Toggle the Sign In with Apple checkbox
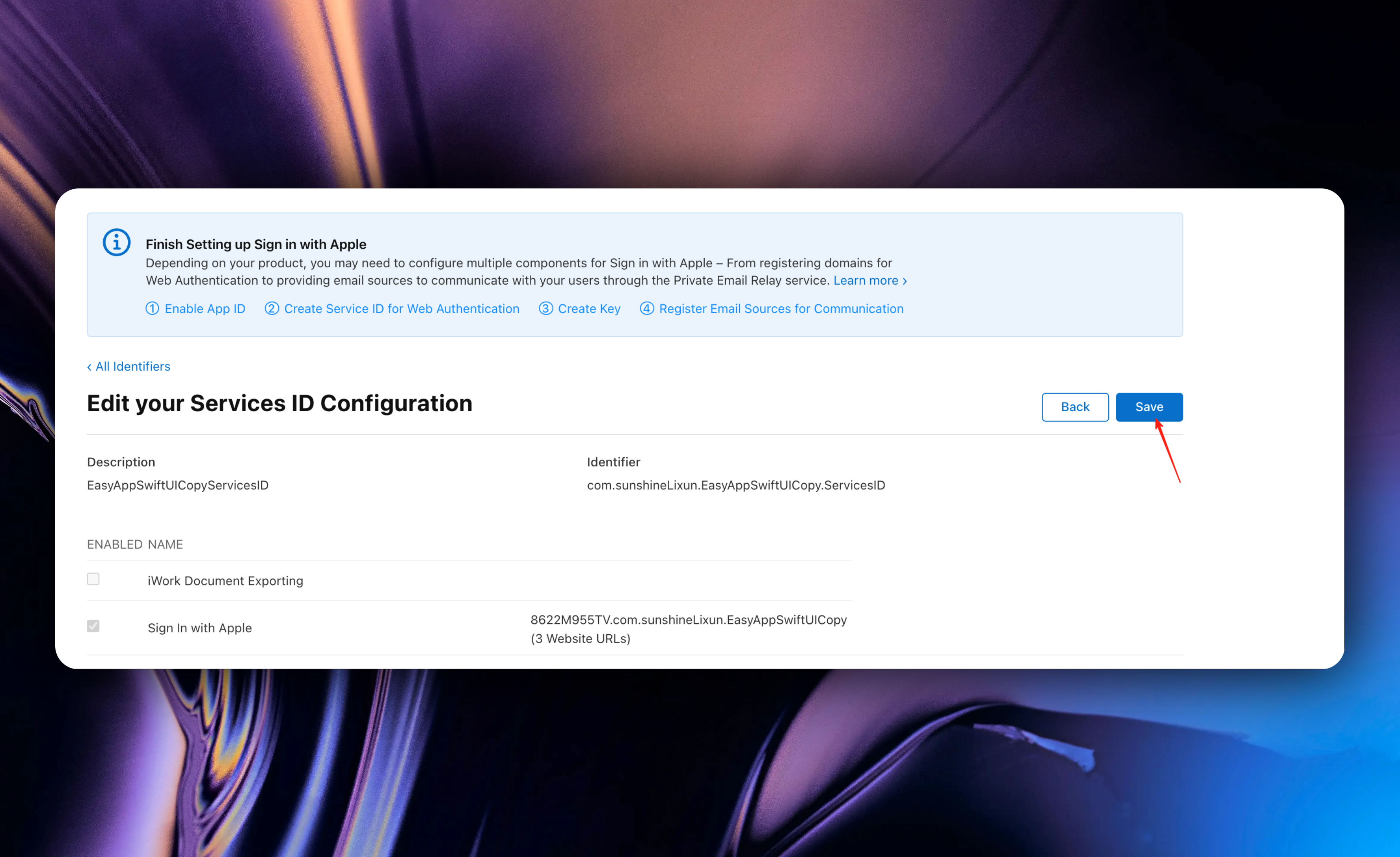Viewport: 1400px width, 857px height. coord(93,626)
